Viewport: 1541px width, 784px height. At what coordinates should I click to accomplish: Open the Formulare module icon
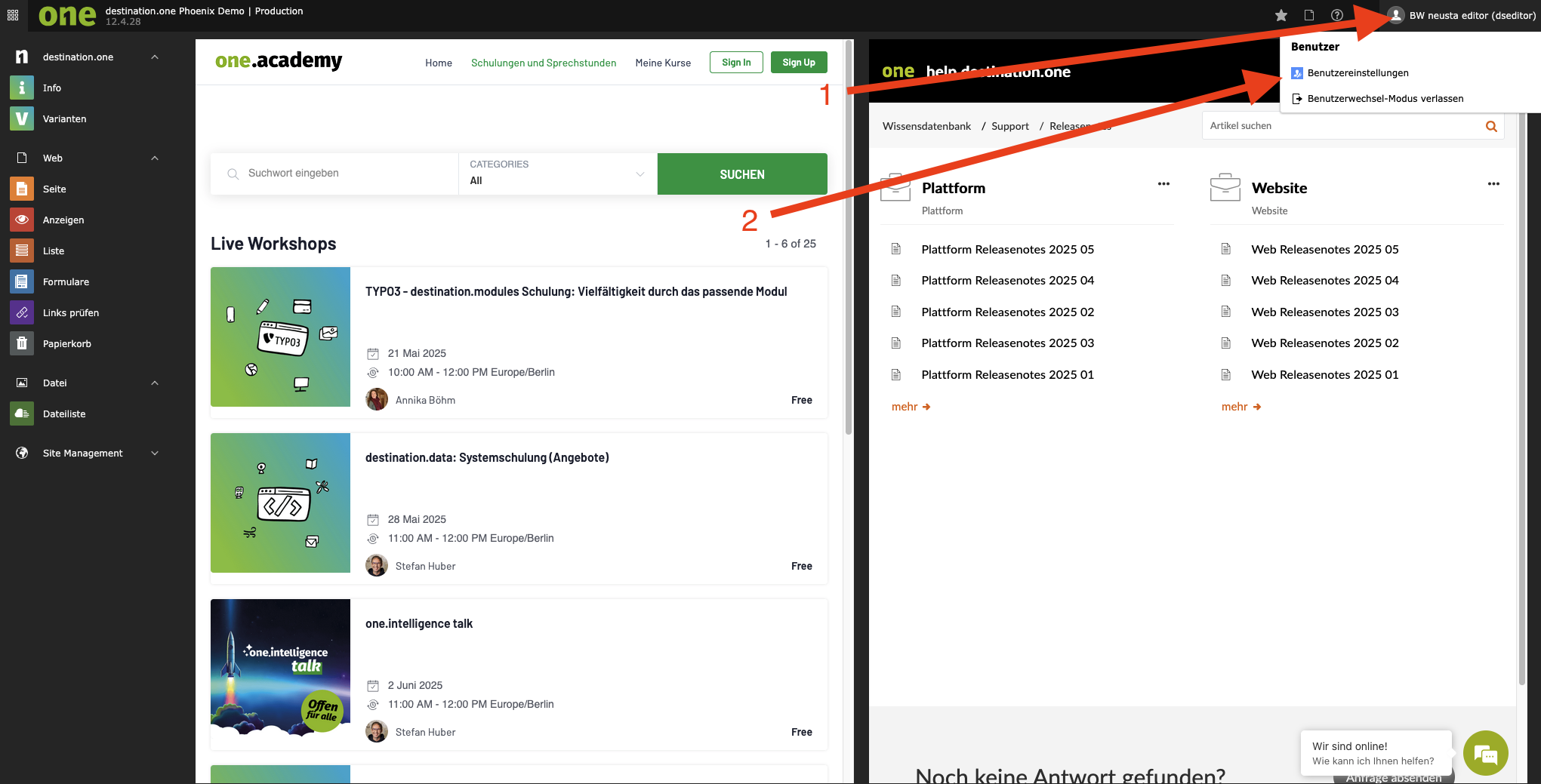(22, 281)
